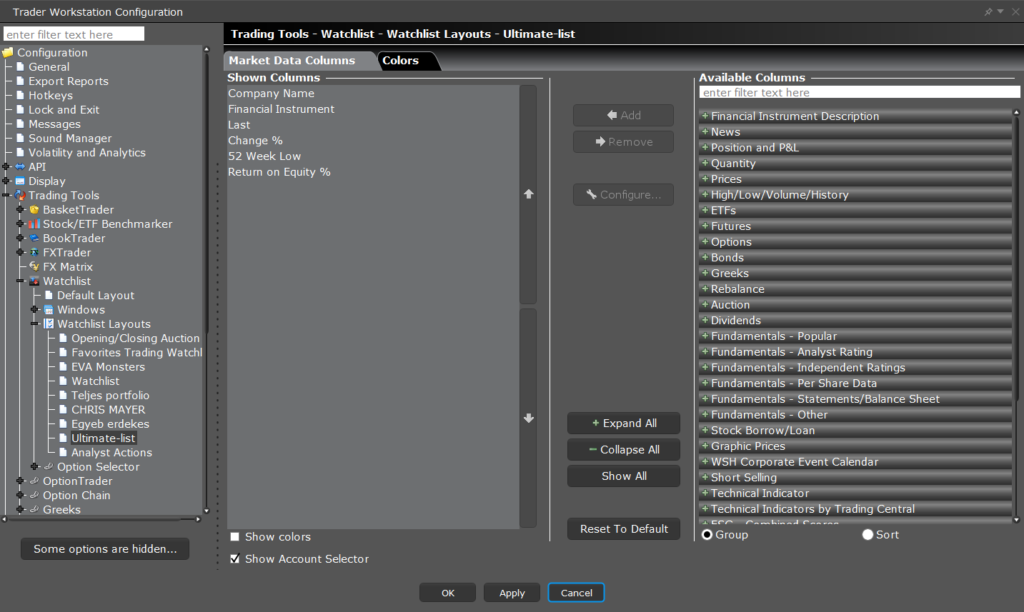The height and width of the screenshot is (612, 1024).
Task: Enable the Show colors checkbox
Action: 235,537
